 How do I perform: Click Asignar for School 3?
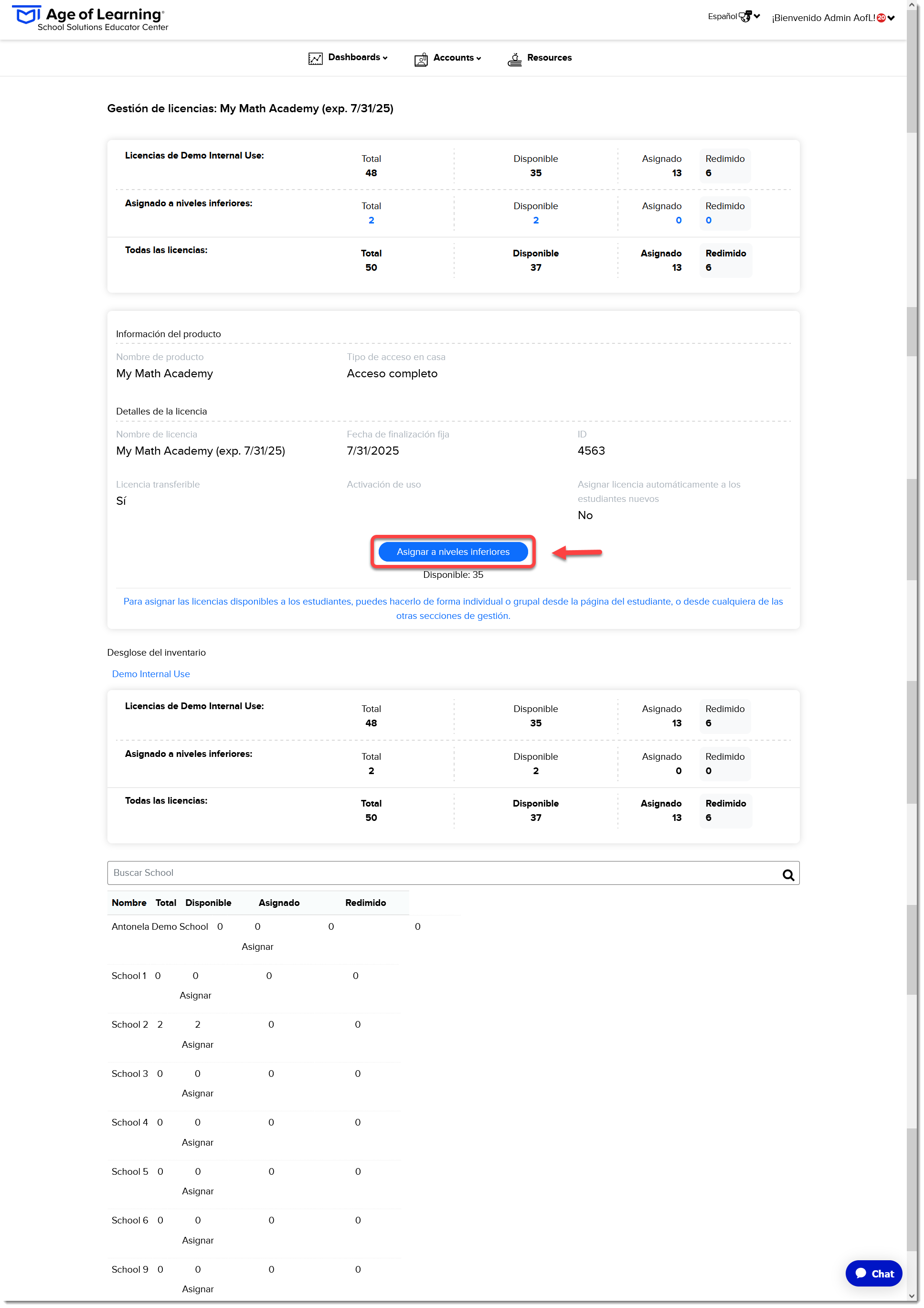(198, 1093)
